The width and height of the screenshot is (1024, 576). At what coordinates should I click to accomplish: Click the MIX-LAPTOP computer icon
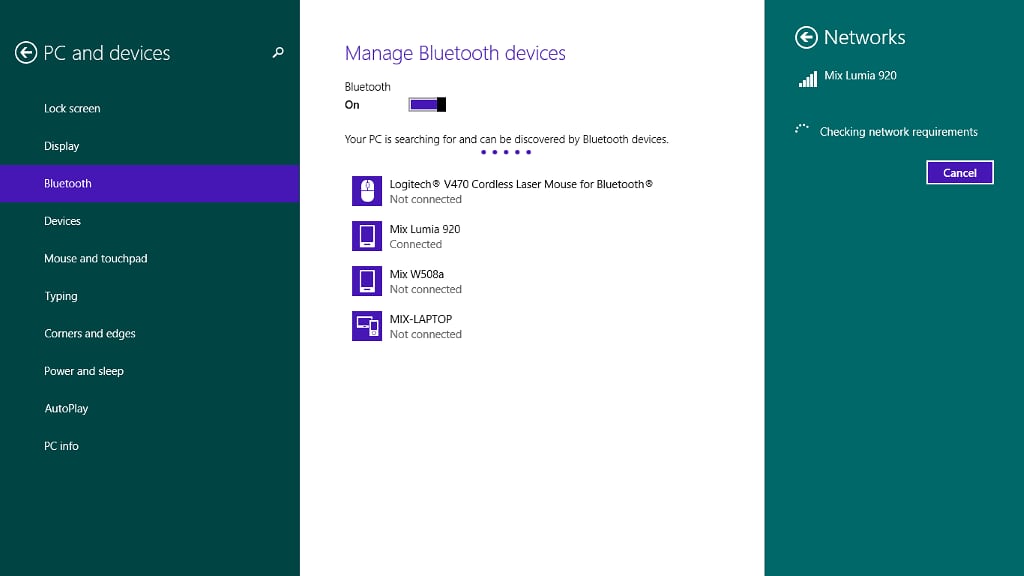pyautogui.click(x=367, y=326)
